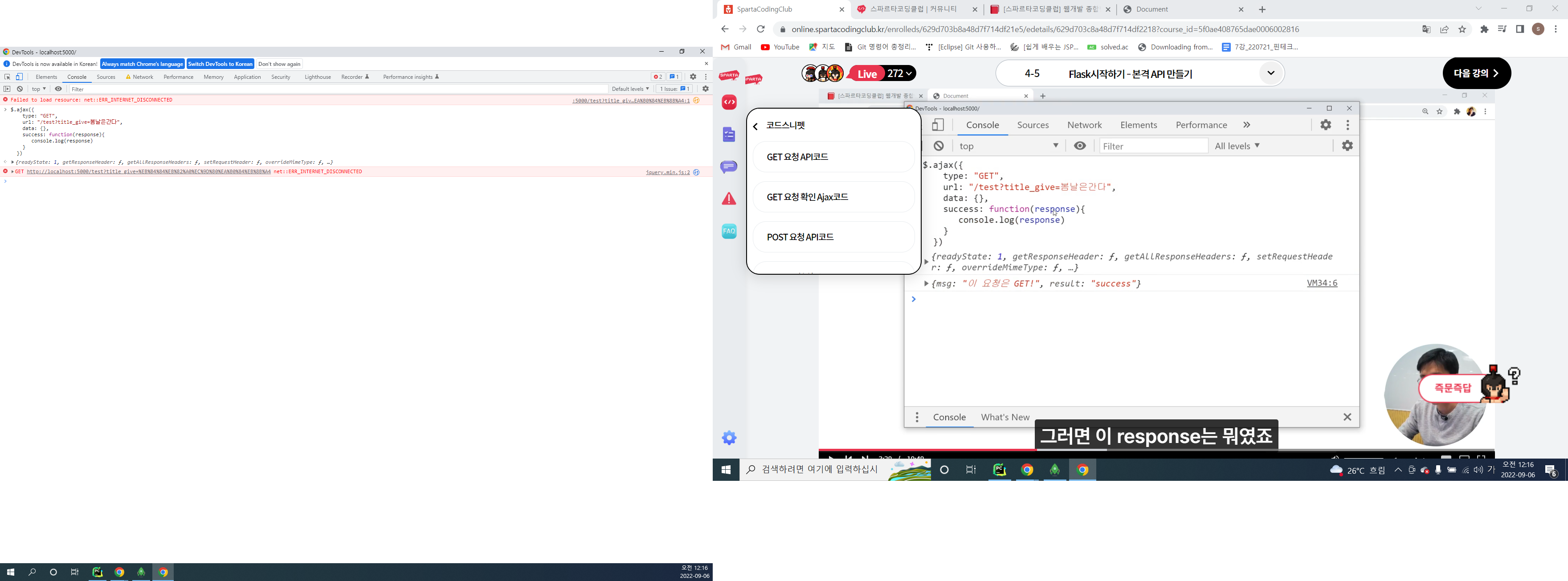
Task: Click the Don't show again button
Action: click(x=279, y=64)
